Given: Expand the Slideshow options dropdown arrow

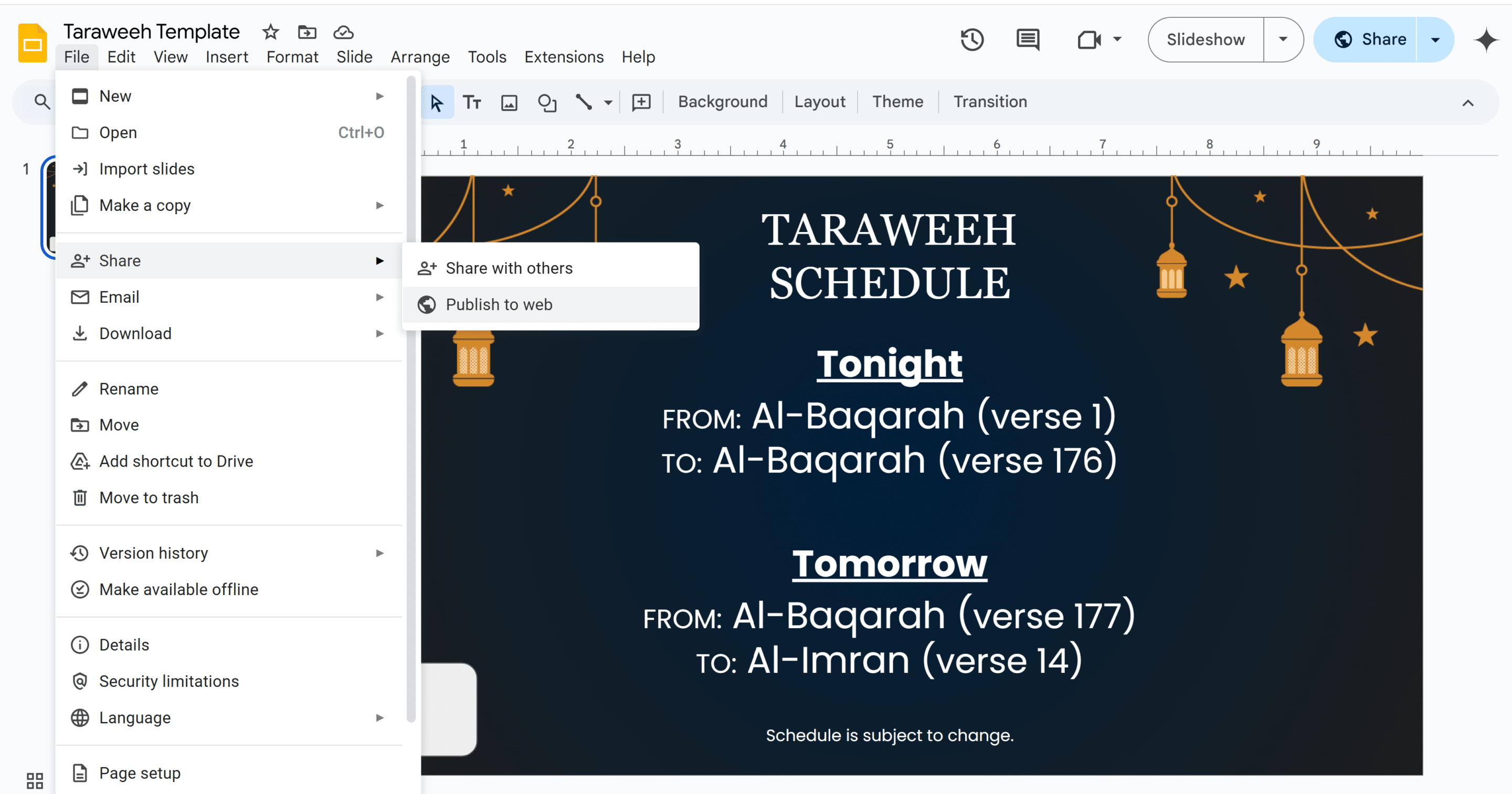Looking at the screenshot, I should (x=1283, y=39).
